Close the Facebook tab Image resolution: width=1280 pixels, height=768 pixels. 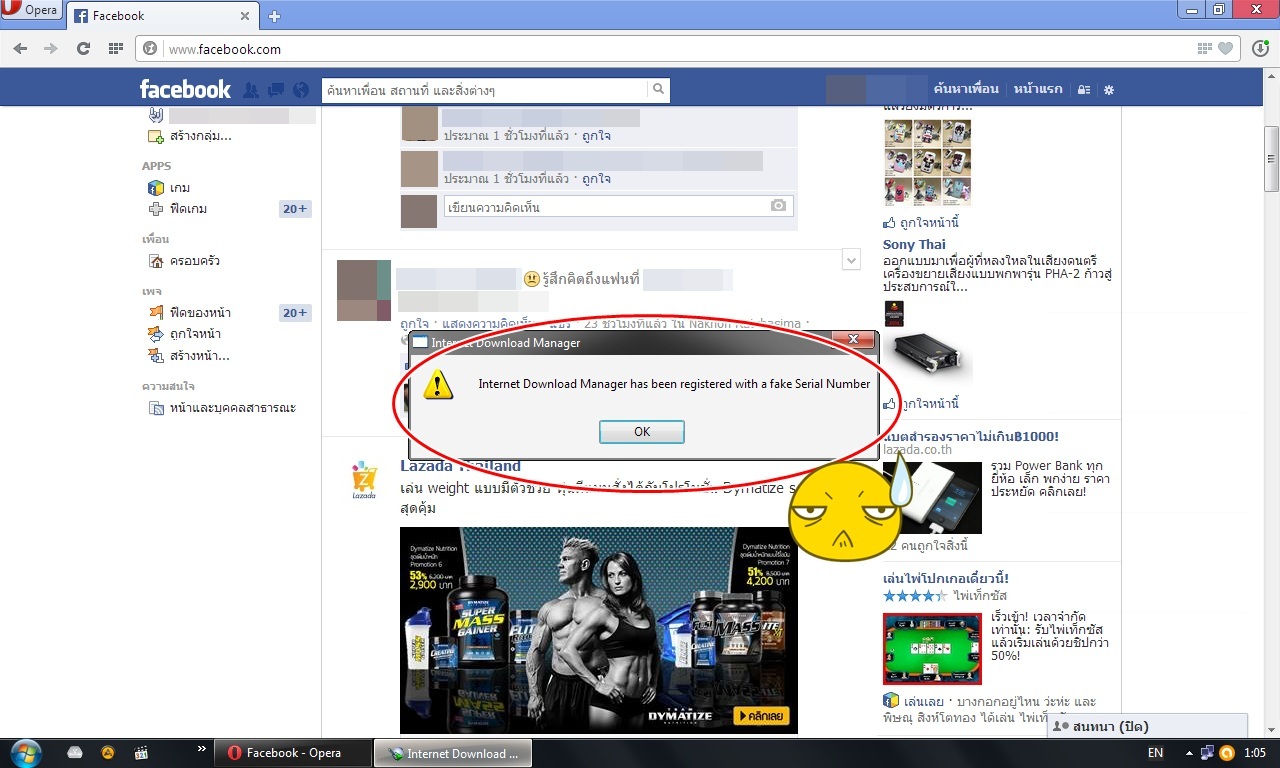coord(245,16)
